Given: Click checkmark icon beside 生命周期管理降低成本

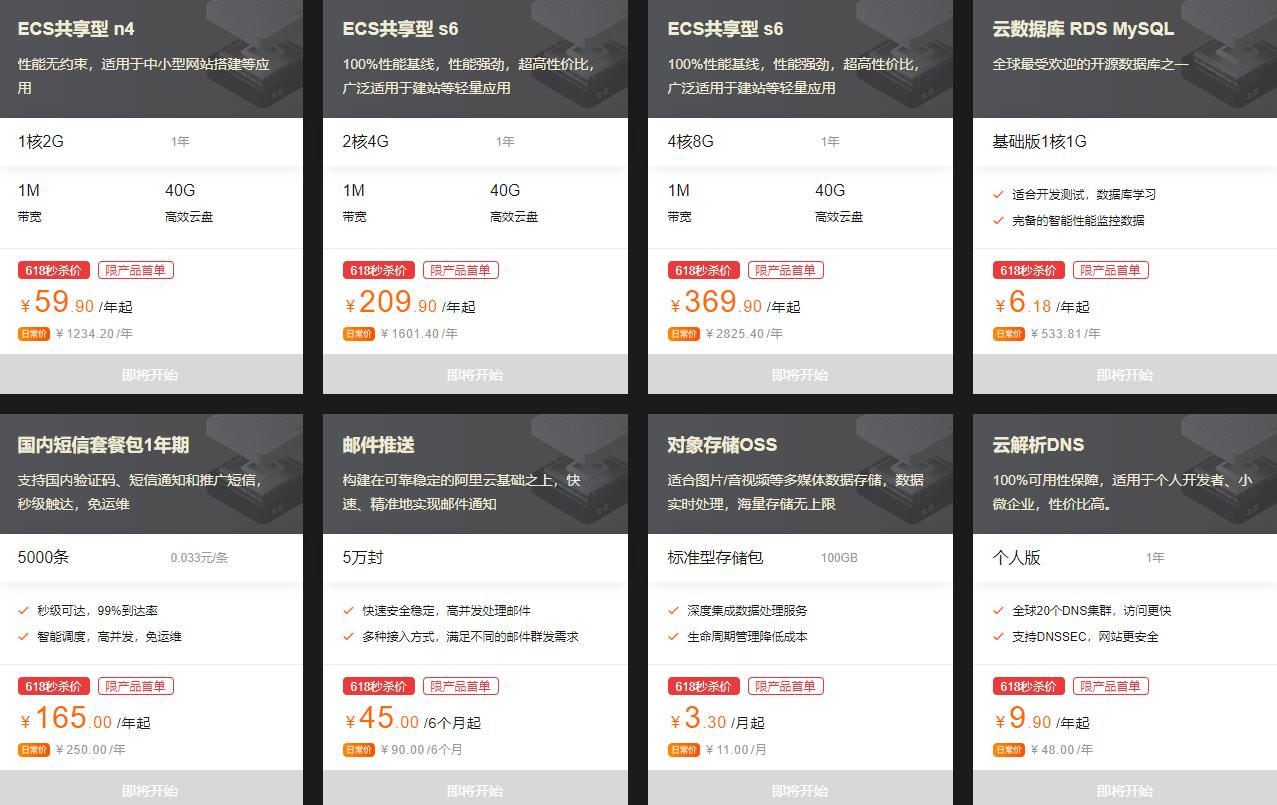Looking at the screenshot, I should (673, 636).
